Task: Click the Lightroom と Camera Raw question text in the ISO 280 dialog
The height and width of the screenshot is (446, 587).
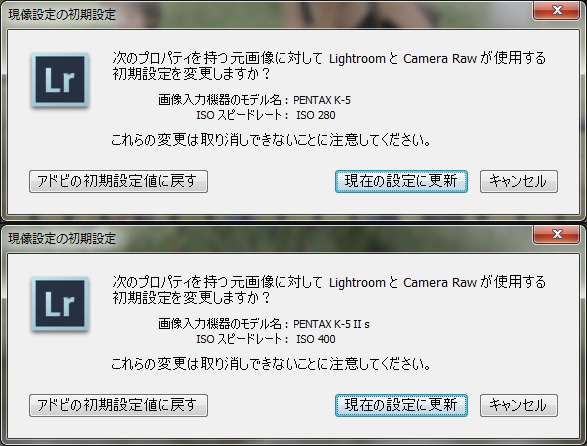Action: click(329, 66)
